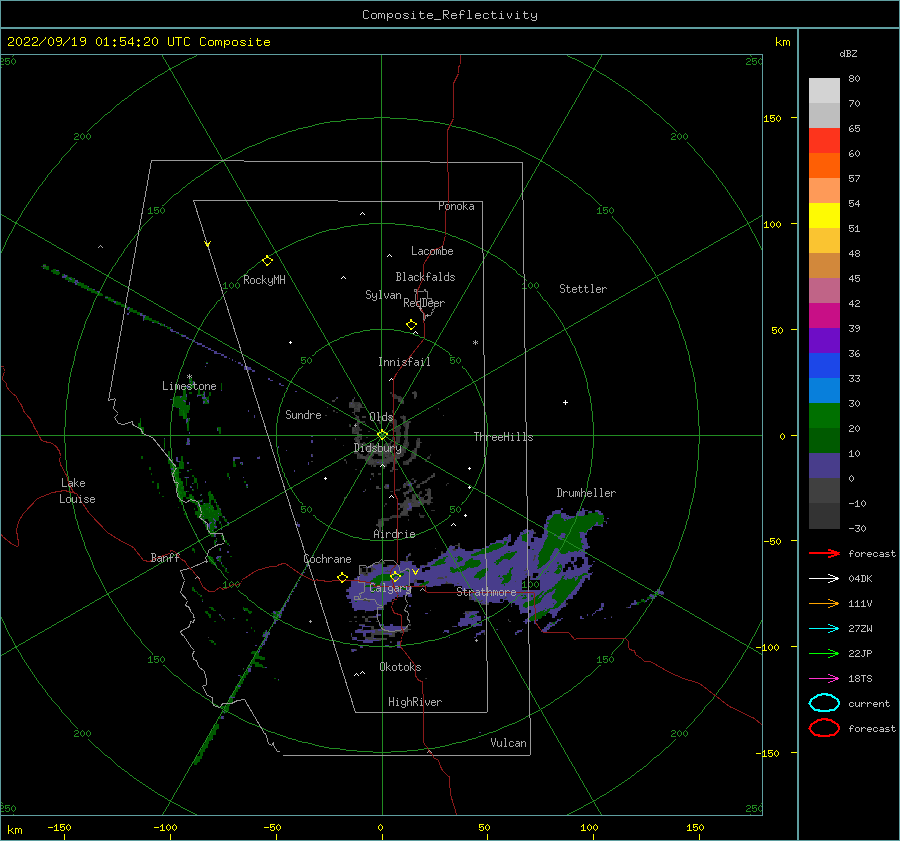Click the 'Ponoka' map label
Image resolution: width=900 pixels, height=841 pixels.
[456, 206]
